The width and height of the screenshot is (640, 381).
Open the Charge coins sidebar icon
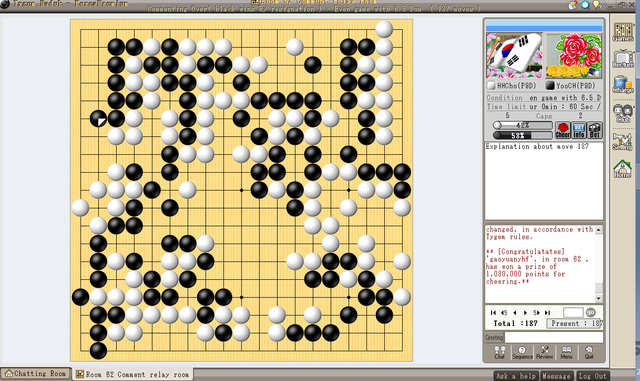[623, 85]
